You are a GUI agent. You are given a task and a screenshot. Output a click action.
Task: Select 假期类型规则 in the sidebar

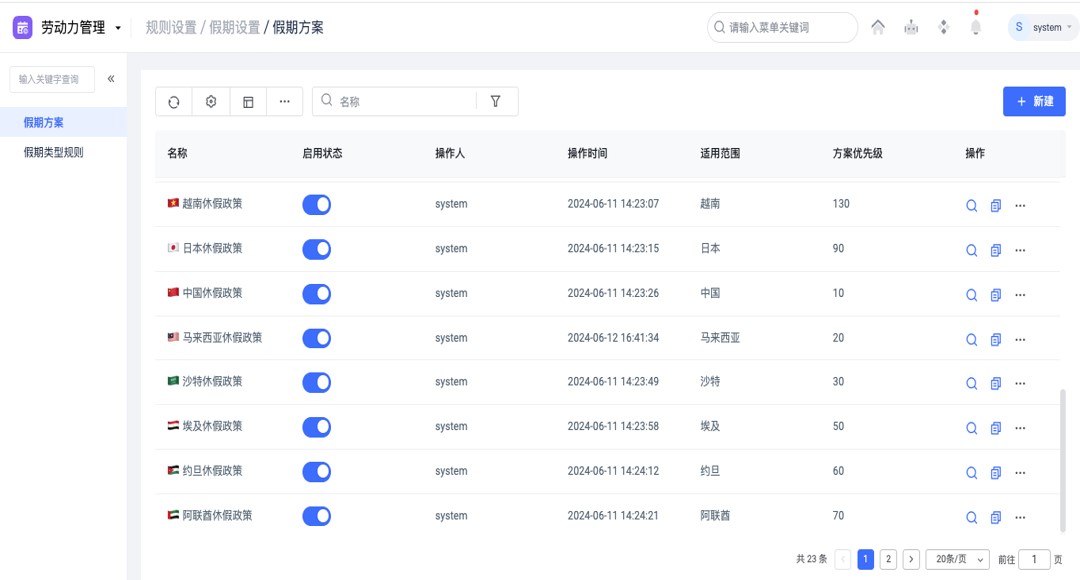pyautogui.click(x=54, y=153)
